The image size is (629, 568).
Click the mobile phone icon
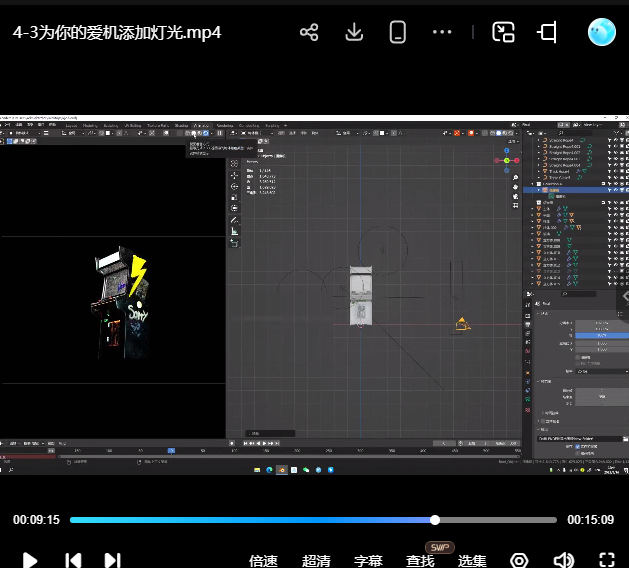(x=398, y=32)
